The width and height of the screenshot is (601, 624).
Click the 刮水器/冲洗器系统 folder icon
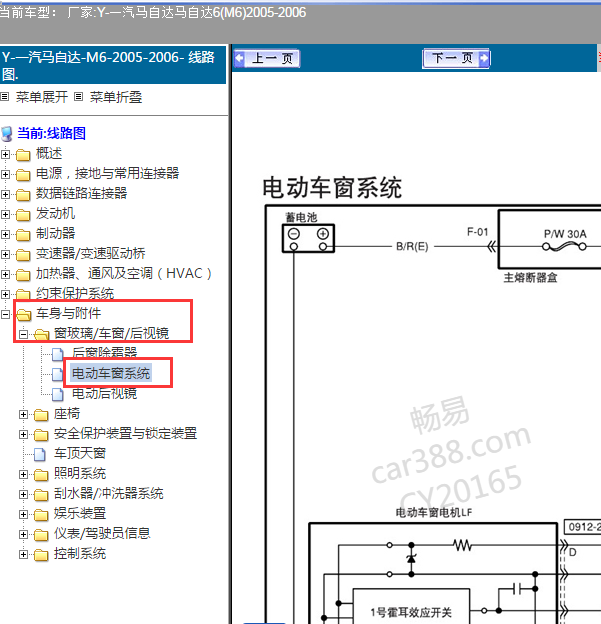coord(41,495)
